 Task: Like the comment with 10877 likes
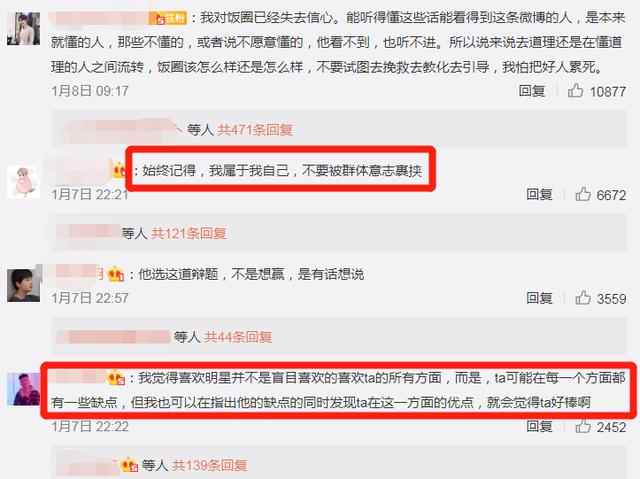[576, 90]
